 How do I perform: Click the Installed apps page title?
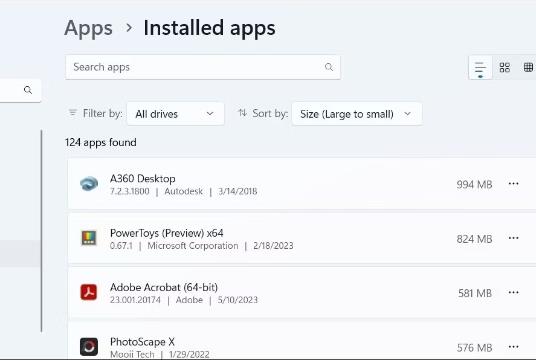(209, 28)
